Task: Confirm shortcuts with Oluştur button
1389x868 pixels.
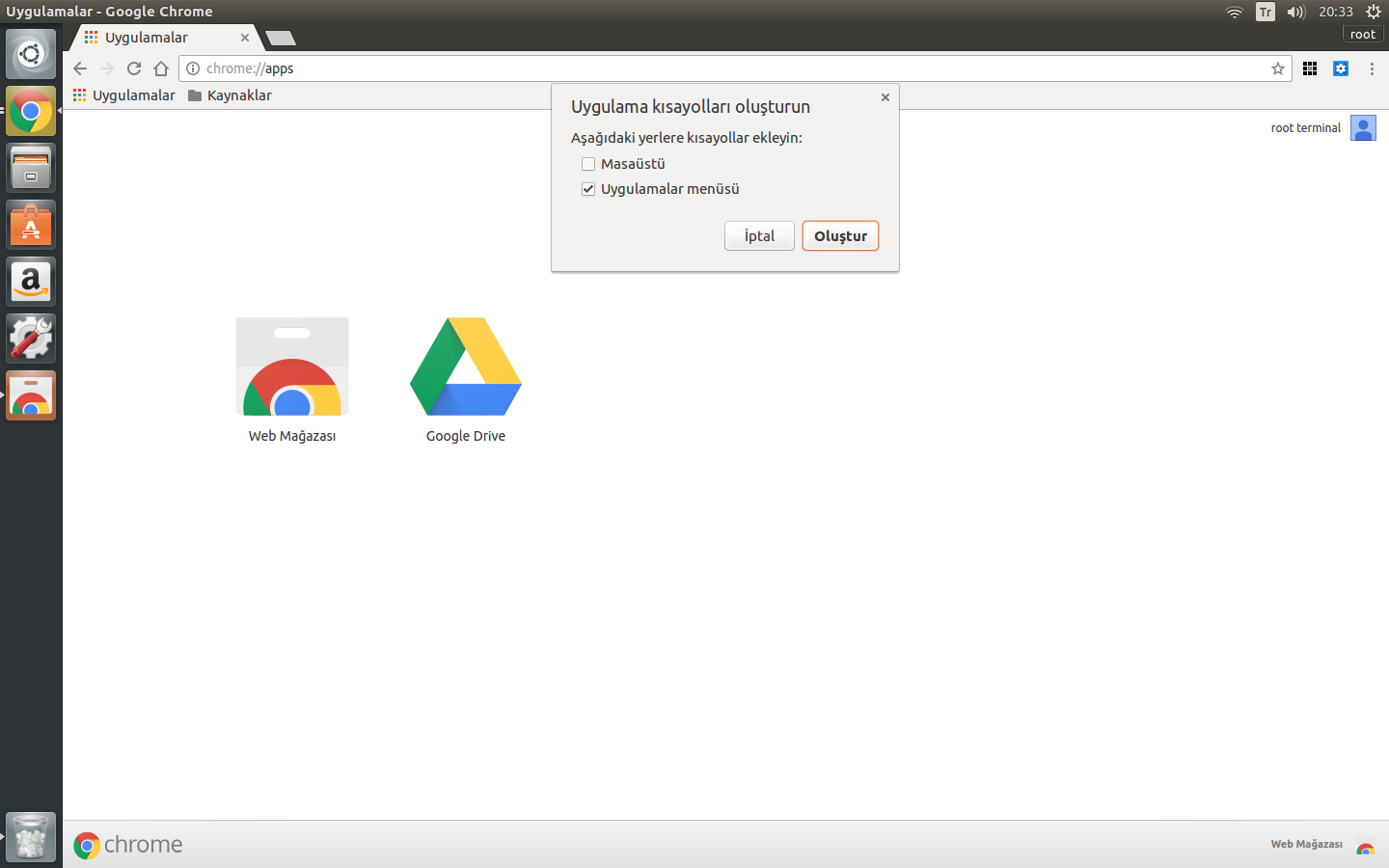Action: point(840,236)
